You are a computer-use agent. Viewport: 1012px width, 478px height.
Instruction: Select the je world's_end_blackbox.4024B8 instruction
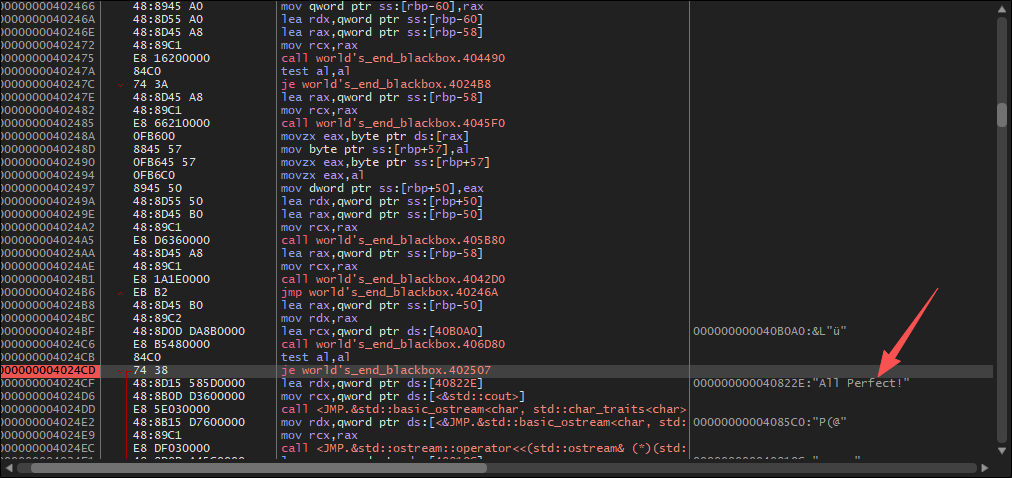(385, 85)
